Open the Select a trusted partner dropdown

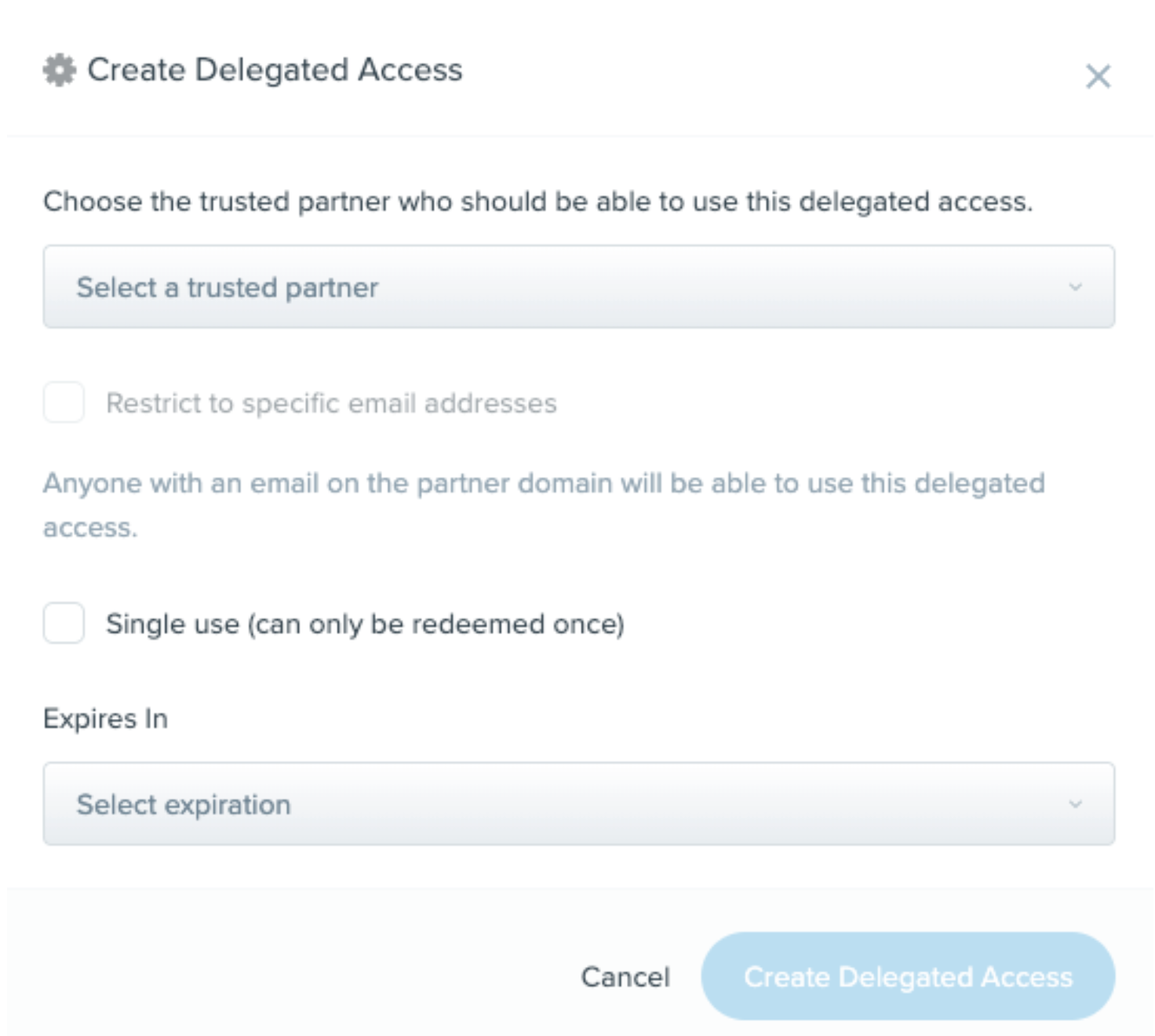[578, 286]
